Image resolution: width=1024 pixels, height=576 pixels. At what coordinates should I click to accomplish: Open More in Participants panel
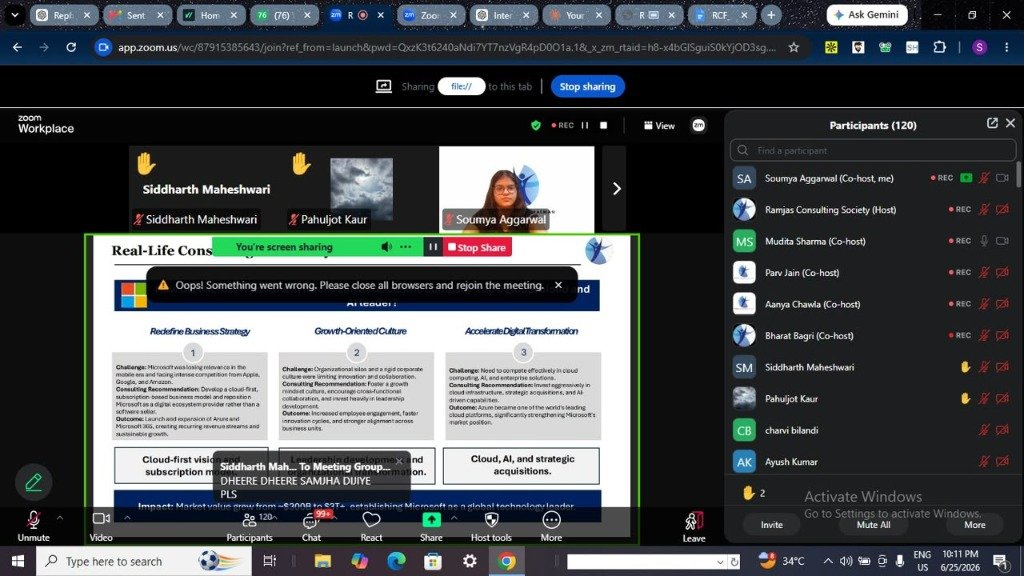coord(974,524)
